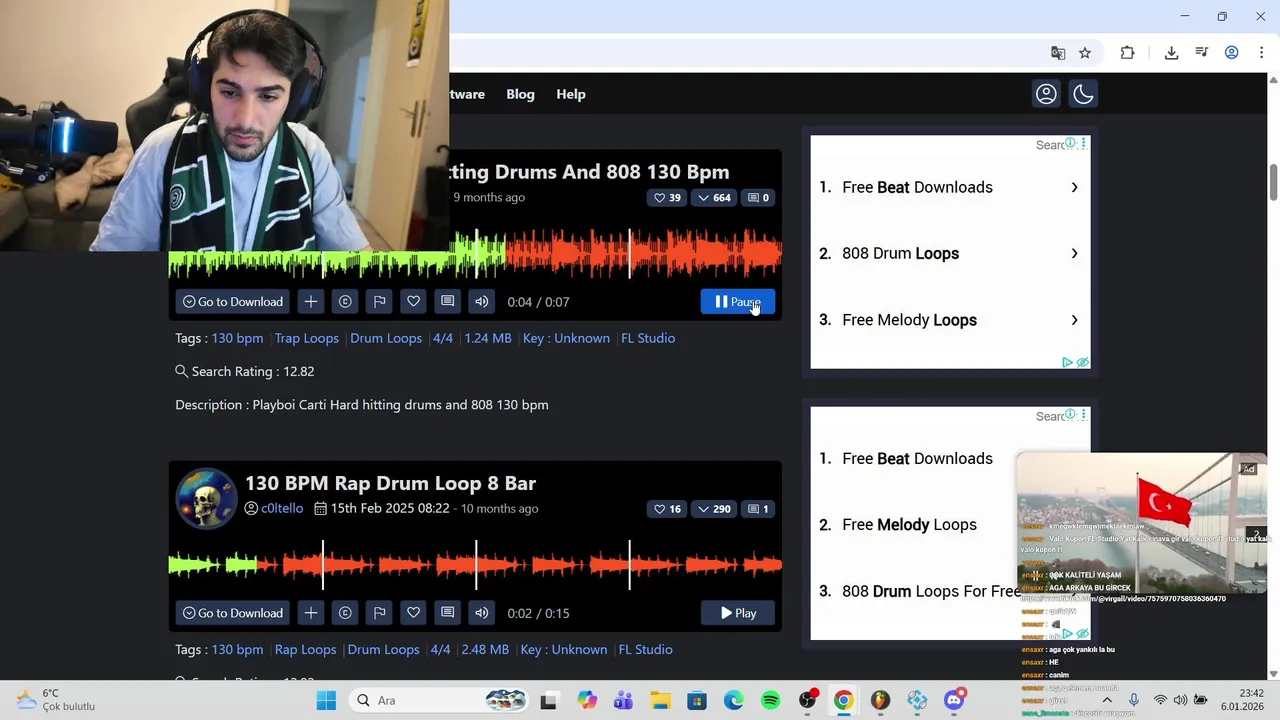1280x720 pixels.
Task: Open File Explorer from the taskbar
Action: click(660, 700)
